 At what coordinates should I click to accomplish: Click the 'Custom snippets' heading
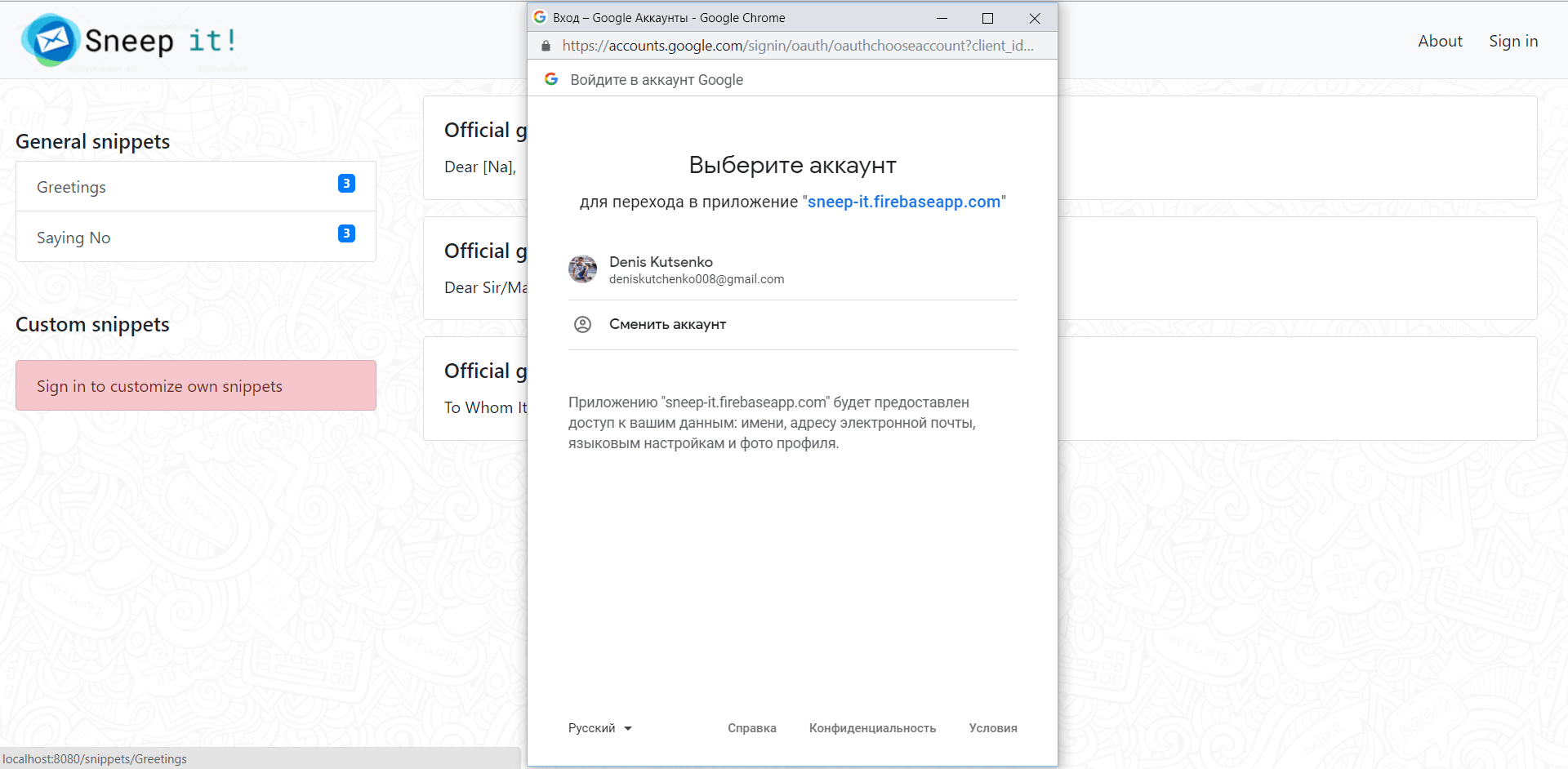coord(93,325)
